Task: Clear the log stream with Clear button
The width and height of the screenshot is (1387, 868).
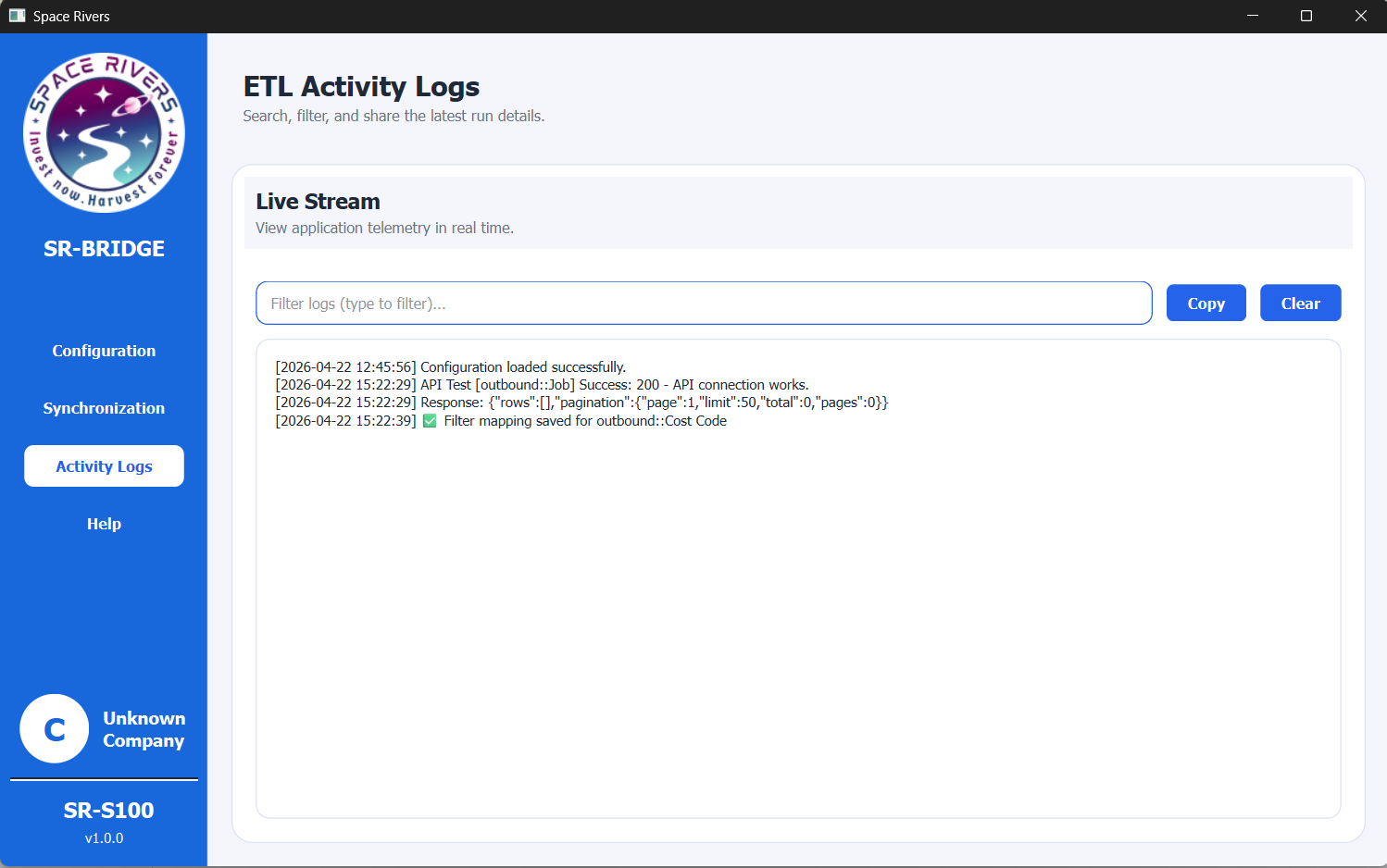Action: [1300, 304]
